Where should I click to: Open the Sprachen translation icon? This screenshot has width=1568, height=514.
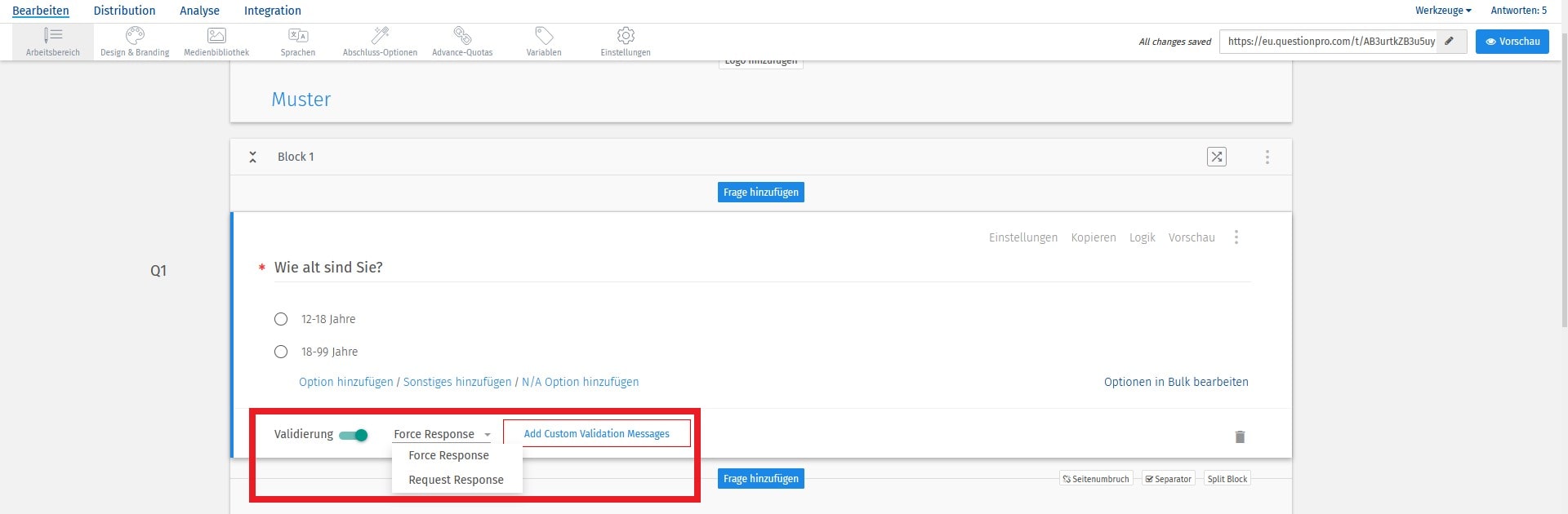click(298, 35)
